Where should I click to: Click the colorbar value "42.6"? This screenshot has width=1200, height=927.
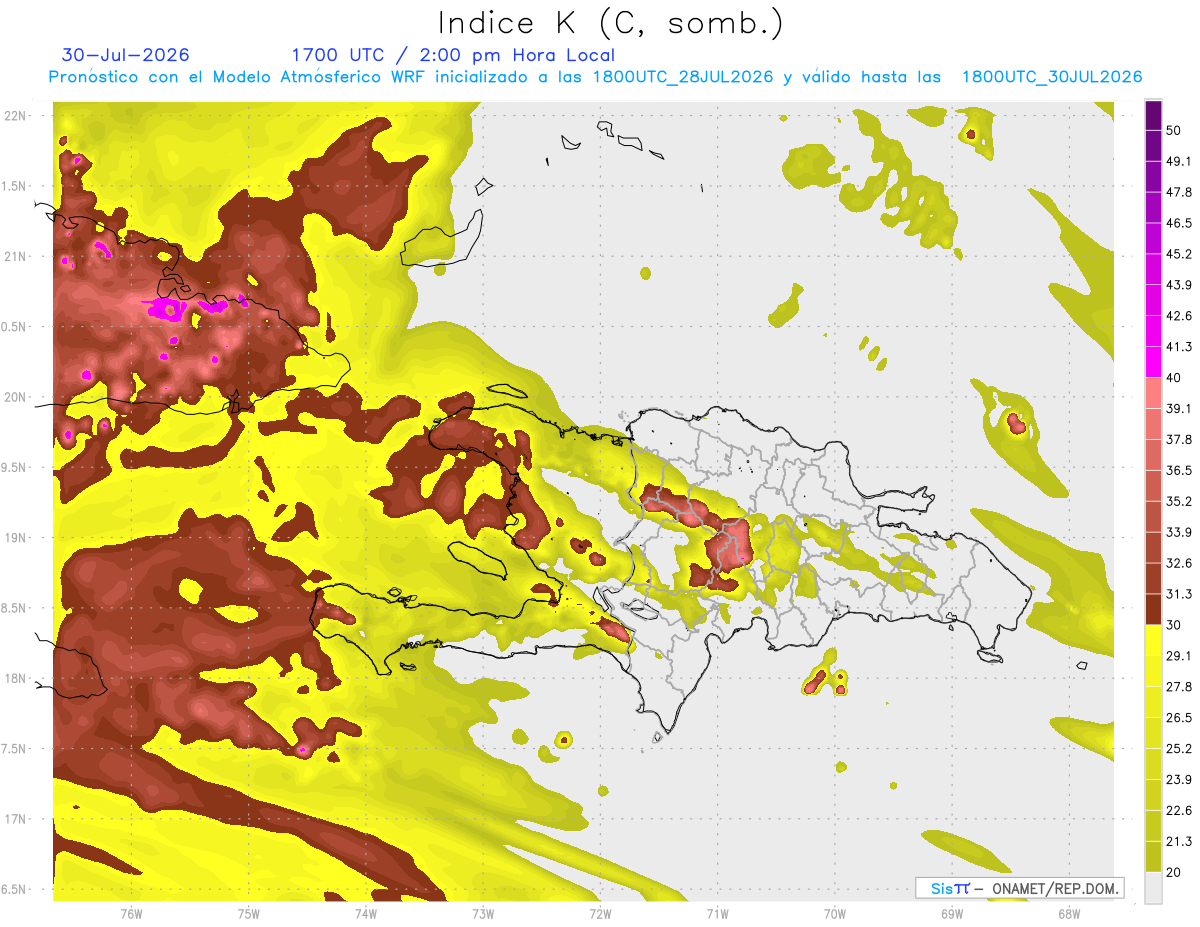pyautogui.click(x=1178, y=316)
